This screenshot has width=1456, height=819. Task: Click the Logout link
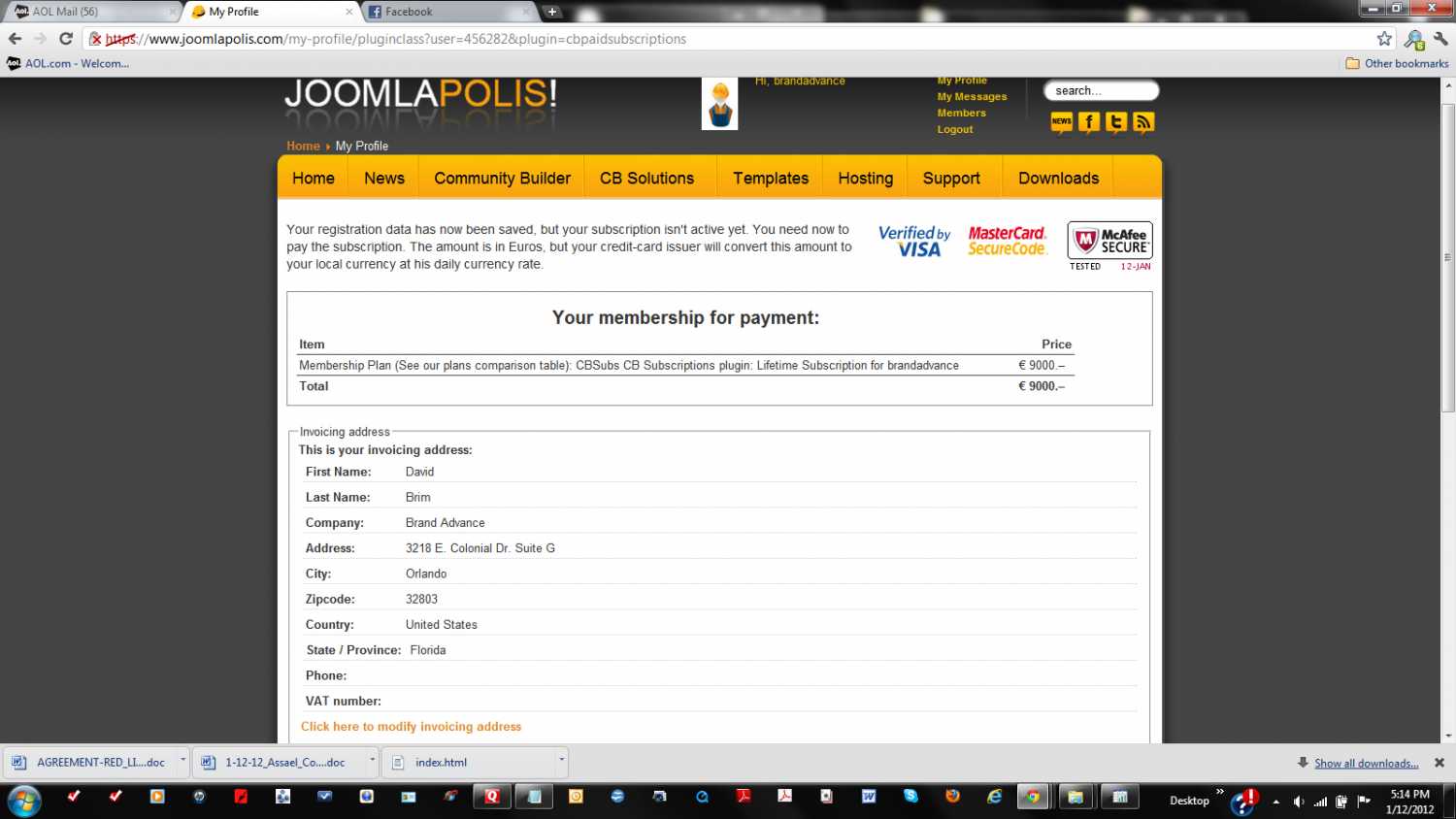tap(955, 130)
